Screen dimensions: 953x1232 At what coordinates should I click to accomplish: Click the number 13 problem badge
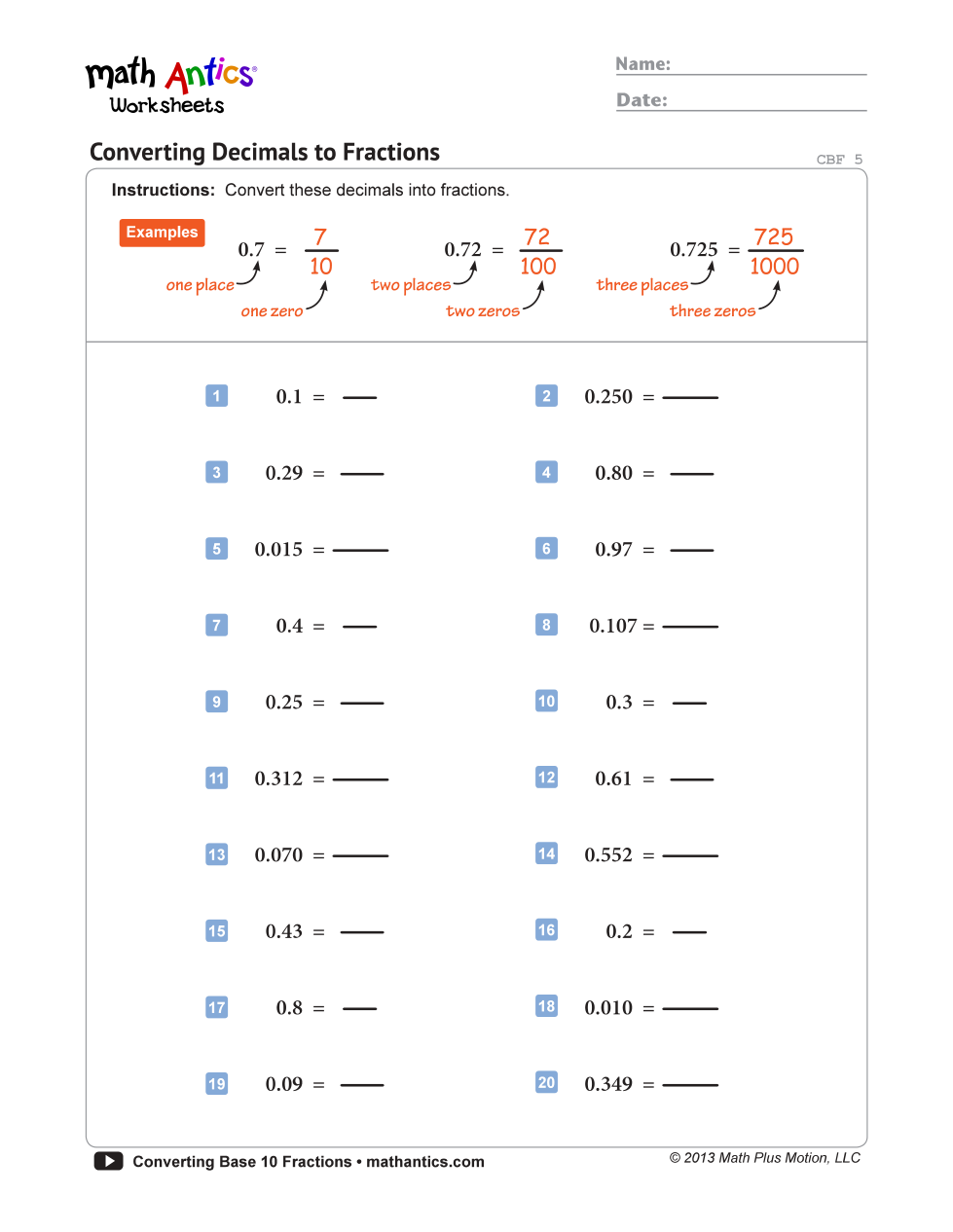tap(216, 854)
